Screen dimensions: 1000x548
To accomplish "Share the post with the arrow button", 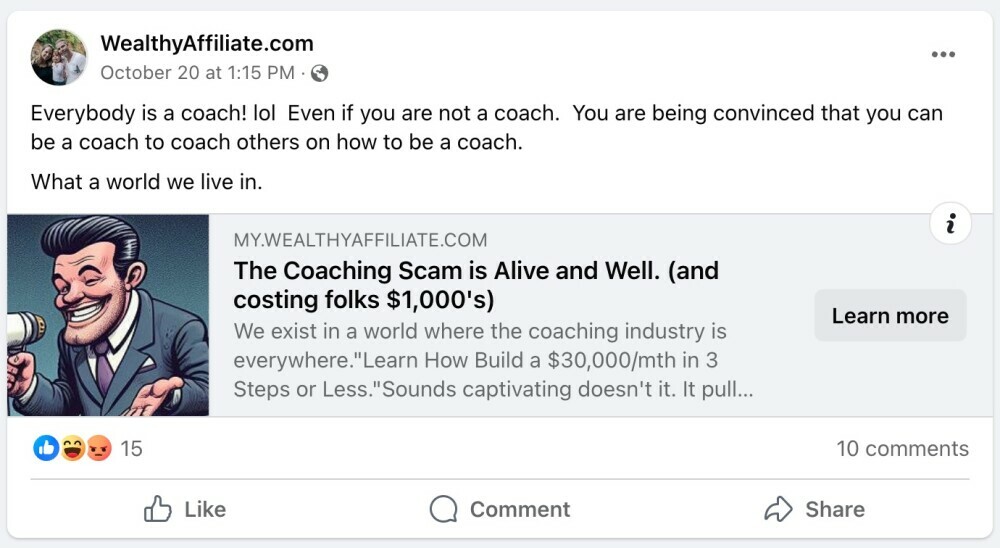I will click(814, 509).
